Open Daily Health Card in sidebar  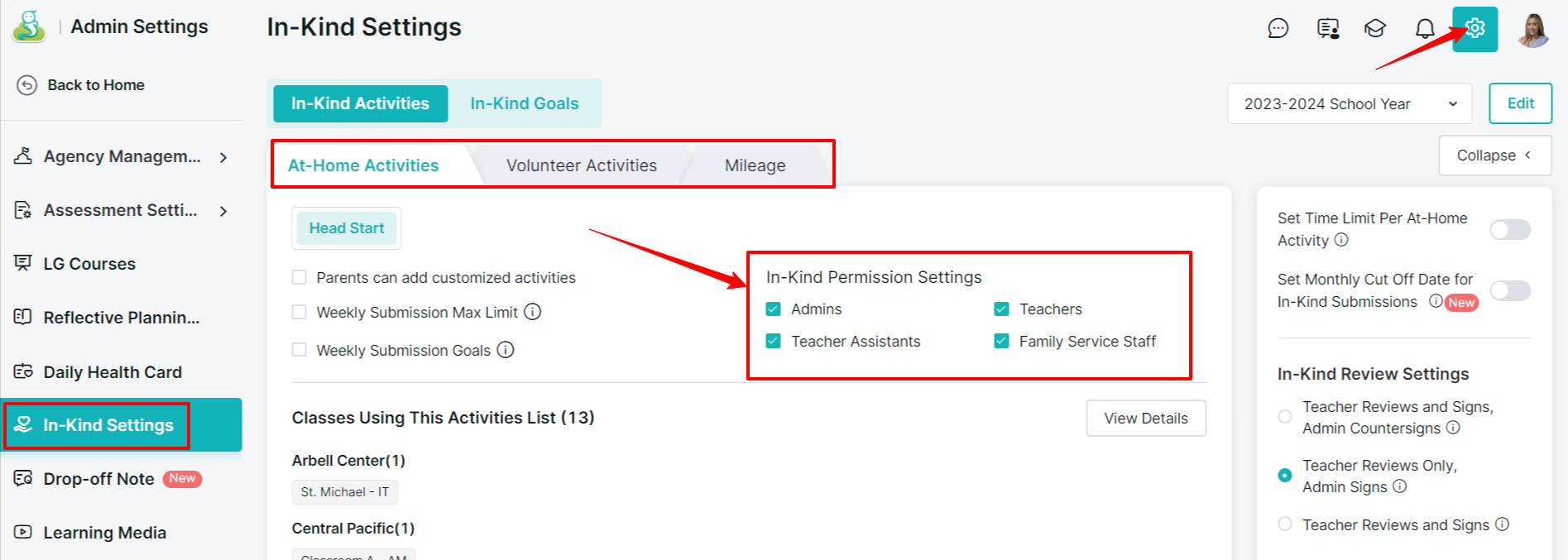(113, 372)
